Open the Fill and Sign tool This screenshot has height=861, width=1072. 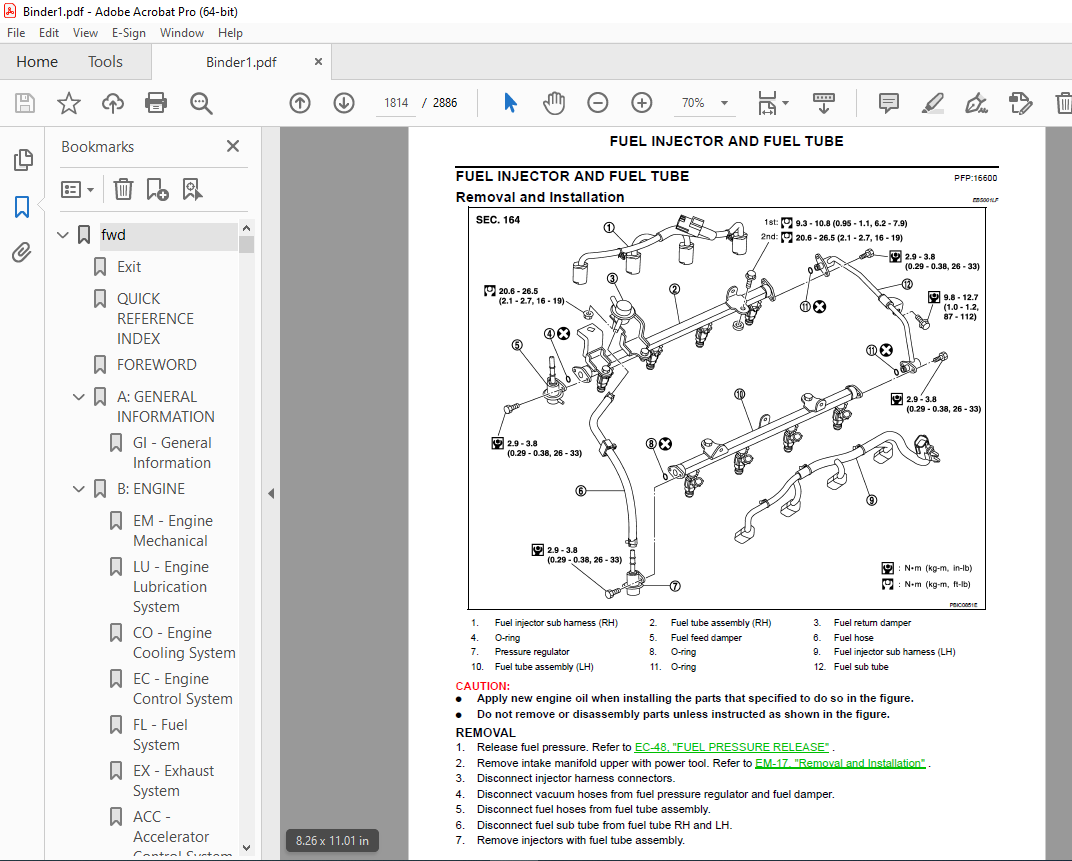pyautogui.click(x=976, y=103)
